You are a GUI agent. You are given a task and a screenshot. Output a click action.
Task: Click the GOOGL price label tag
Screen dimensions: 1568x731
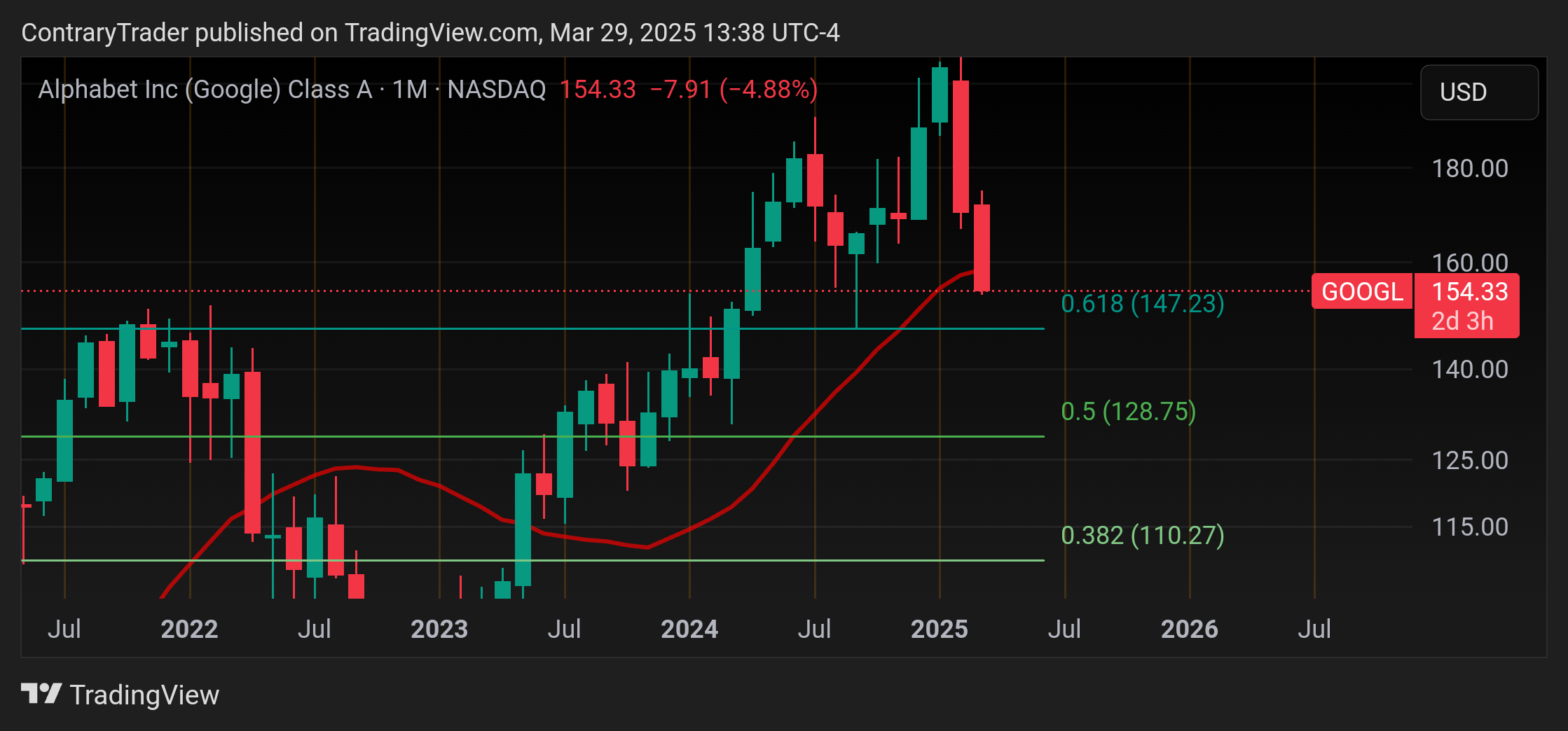(x=1362, y=291)
